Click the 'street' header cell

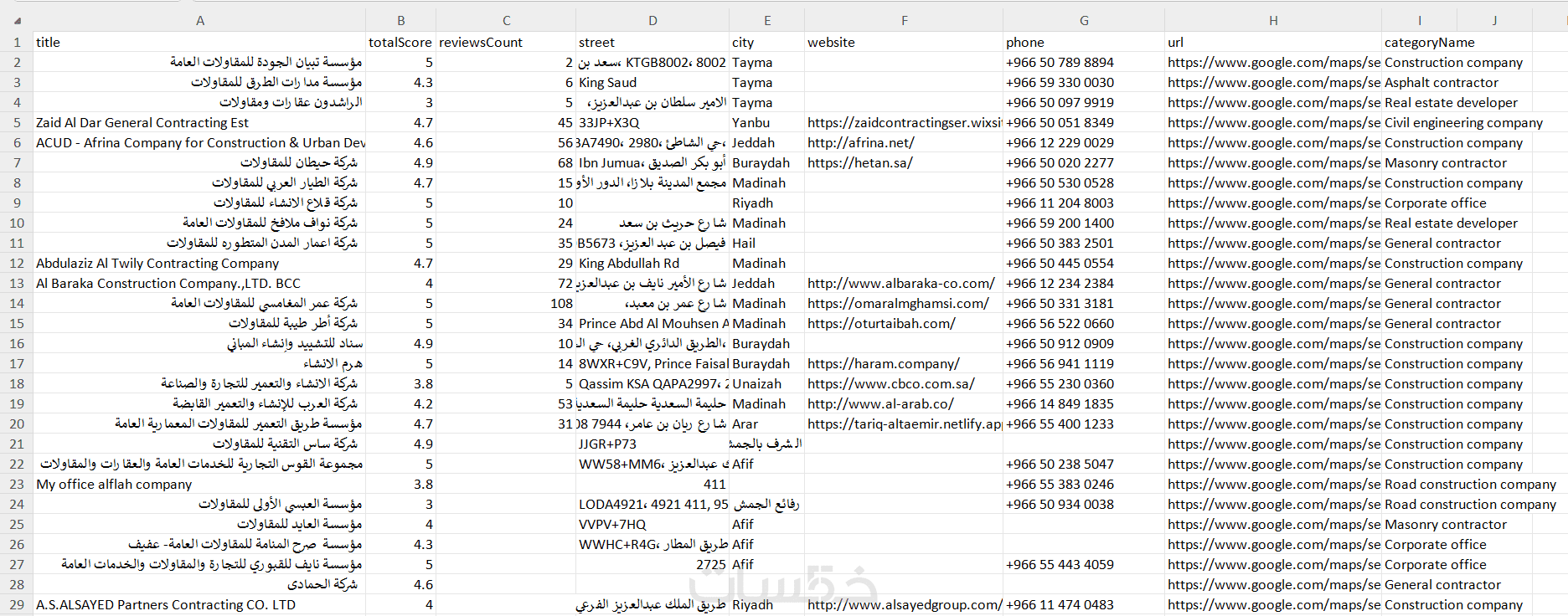pyautogui.click(x=652, y=42)
